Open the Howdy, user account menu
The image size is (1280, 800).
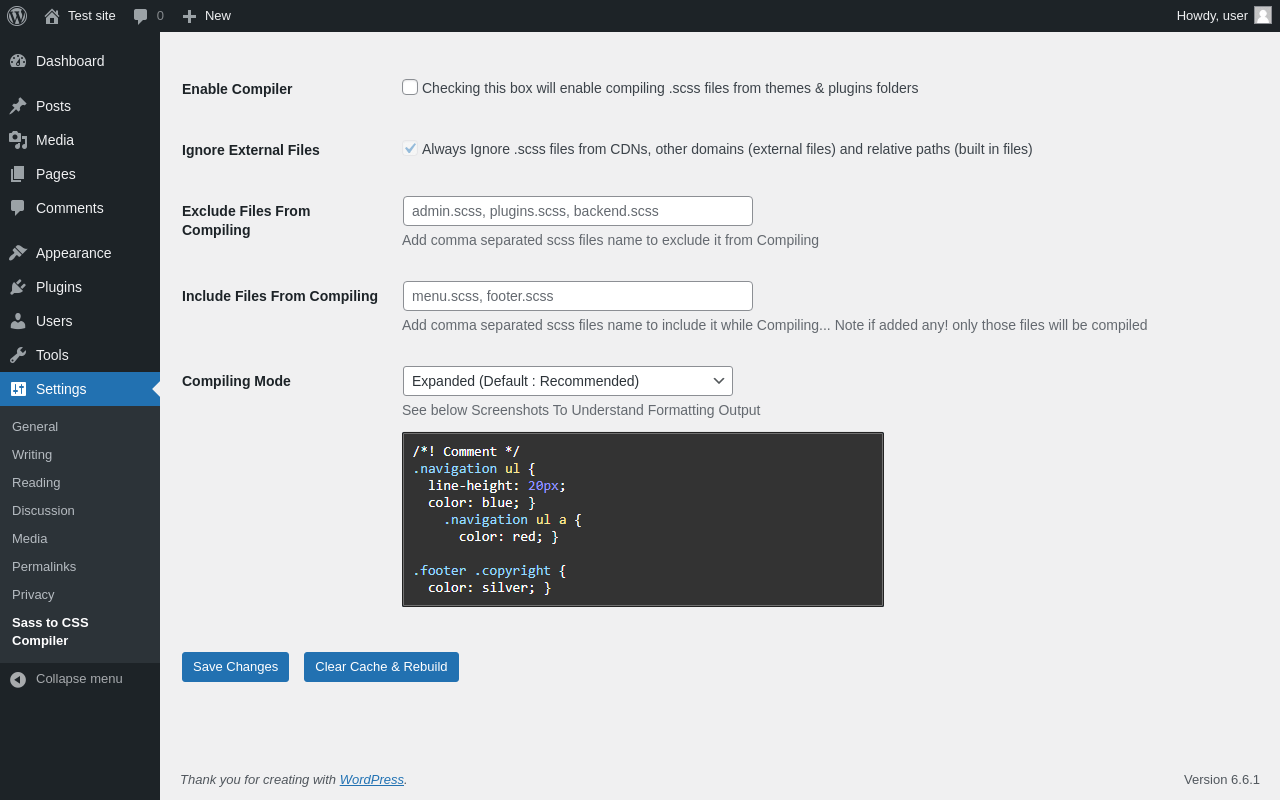[1224, 16]
